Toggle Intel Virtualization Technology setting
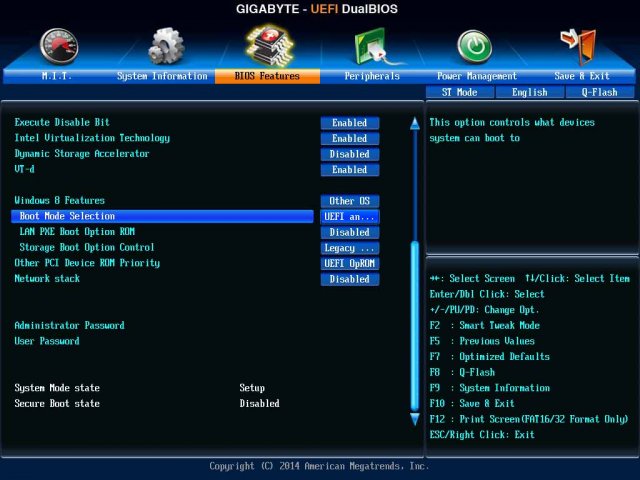 tap(349, 139)
